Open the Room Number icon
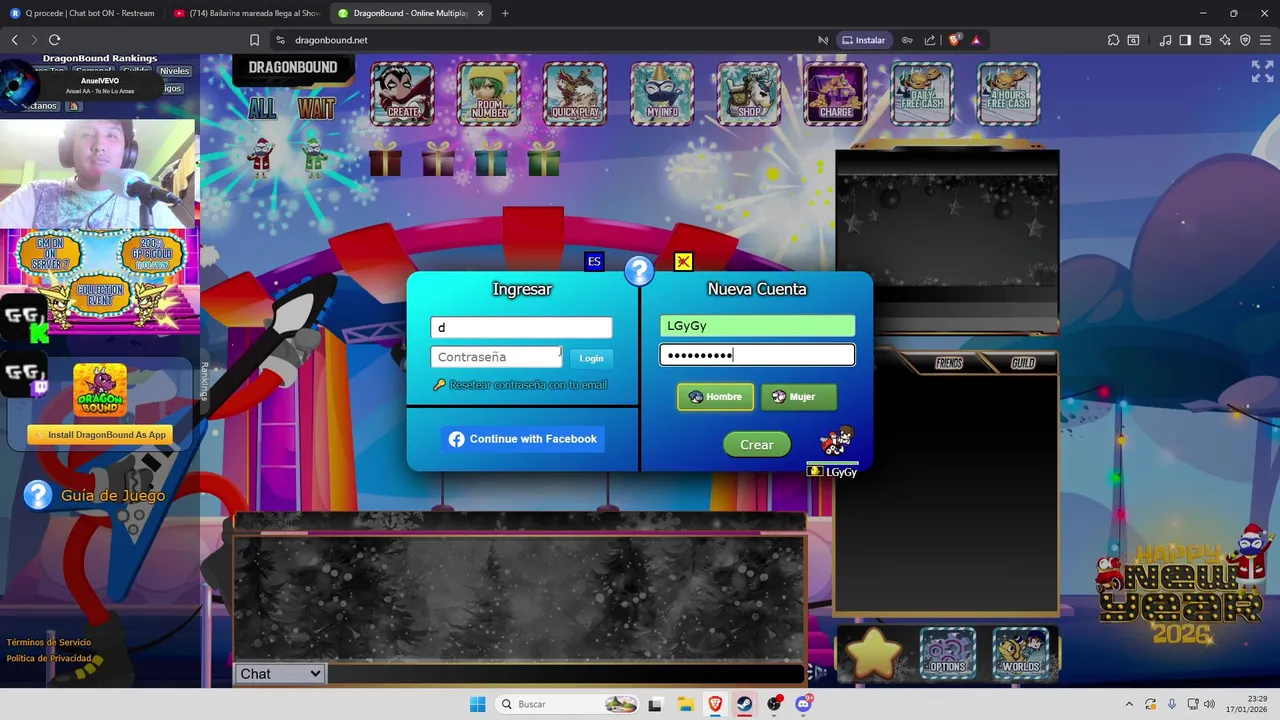The width and height of the screenshot is (1280, 720). tap(489, 93)
